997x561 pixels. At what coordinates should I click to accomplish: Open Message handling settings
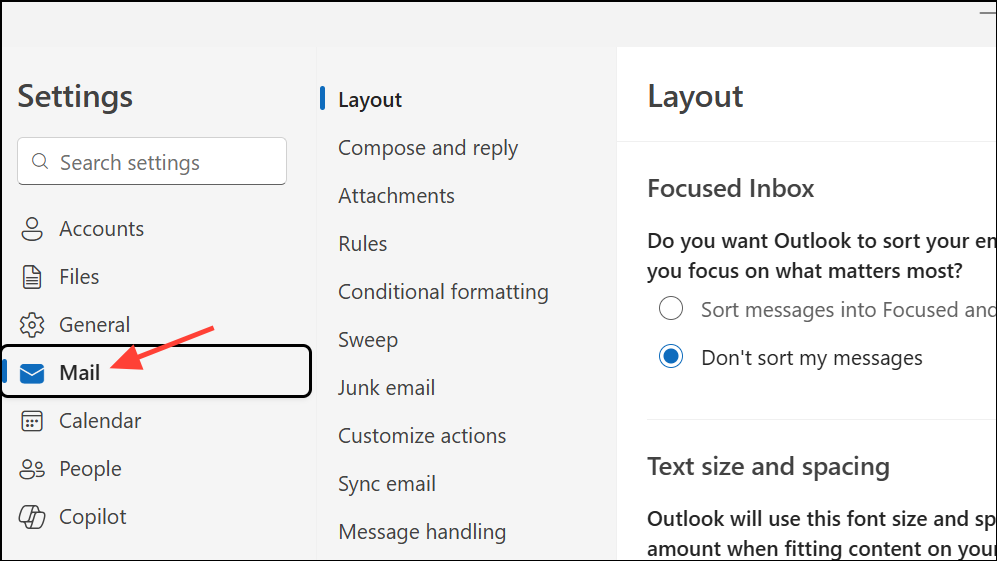point(422,532)
